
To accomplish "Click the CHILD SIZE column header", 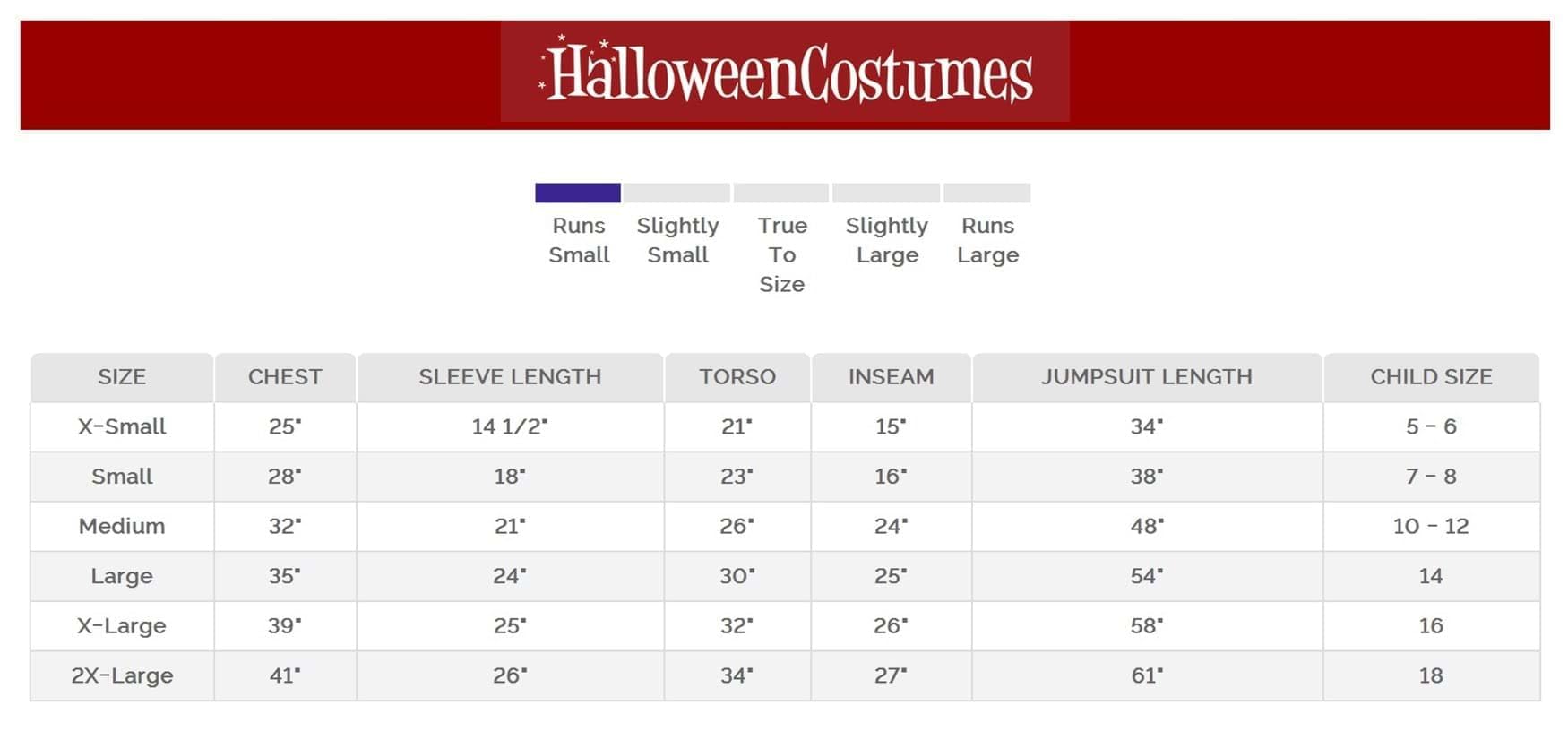I will coord(1431,377).
